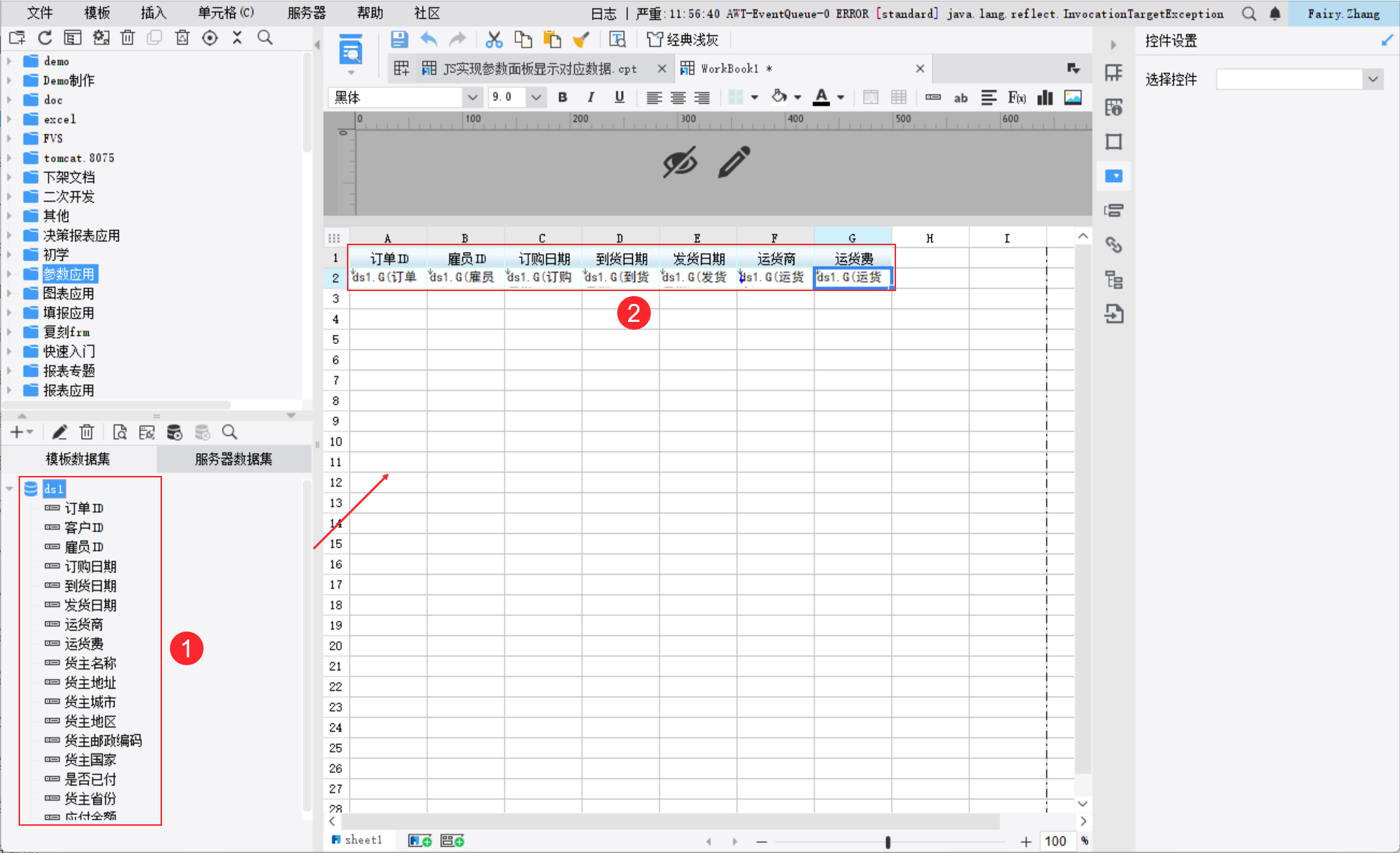Image resolution: width=1400 pixels, height=853 pixels.
Task: Open the 选择控件 dropdown
Action: [1372, 80]
